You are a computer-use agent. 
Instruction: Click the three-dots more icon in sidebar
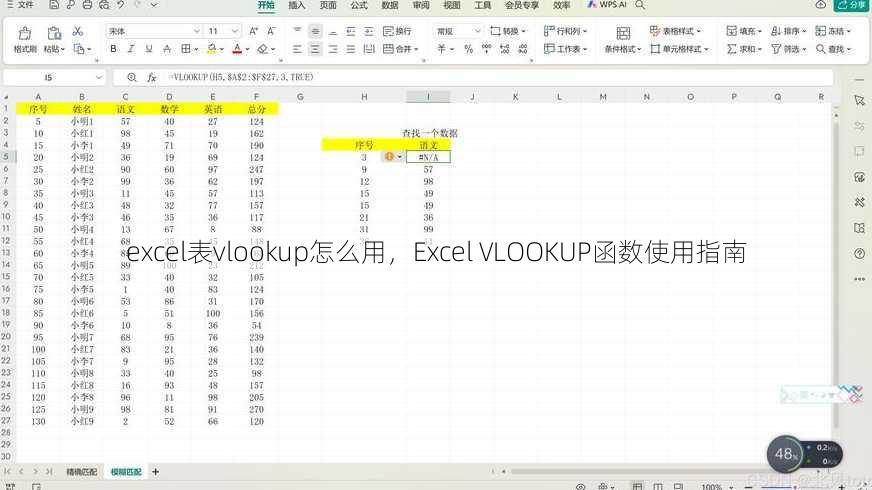tap(859, 279)
